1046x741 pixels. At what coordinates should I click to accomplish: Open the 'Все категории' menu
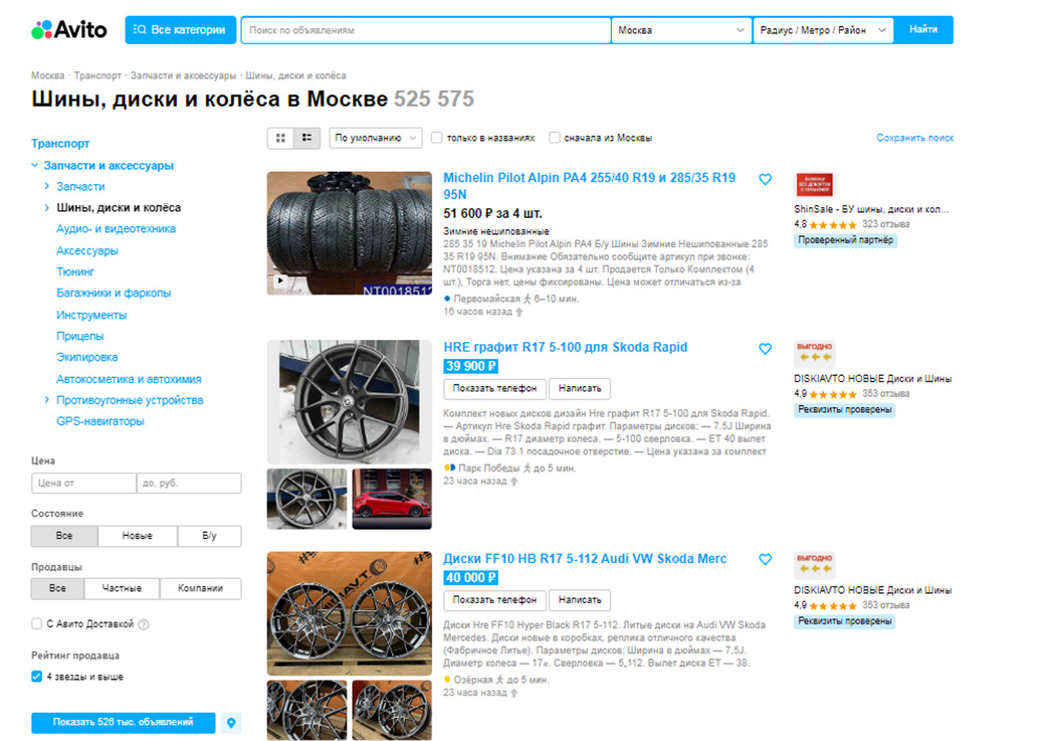(181, 30)
